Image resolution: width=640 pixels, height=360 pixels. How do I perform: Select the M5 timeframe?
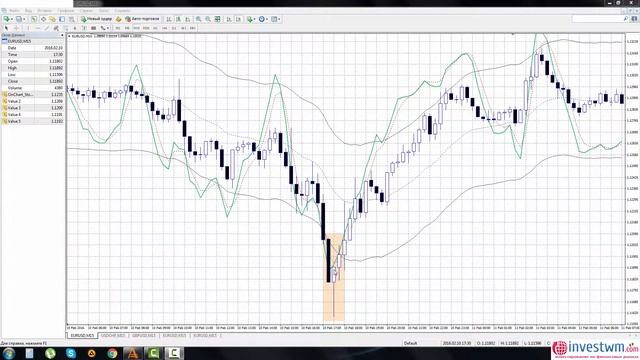(x=127, y=28)
